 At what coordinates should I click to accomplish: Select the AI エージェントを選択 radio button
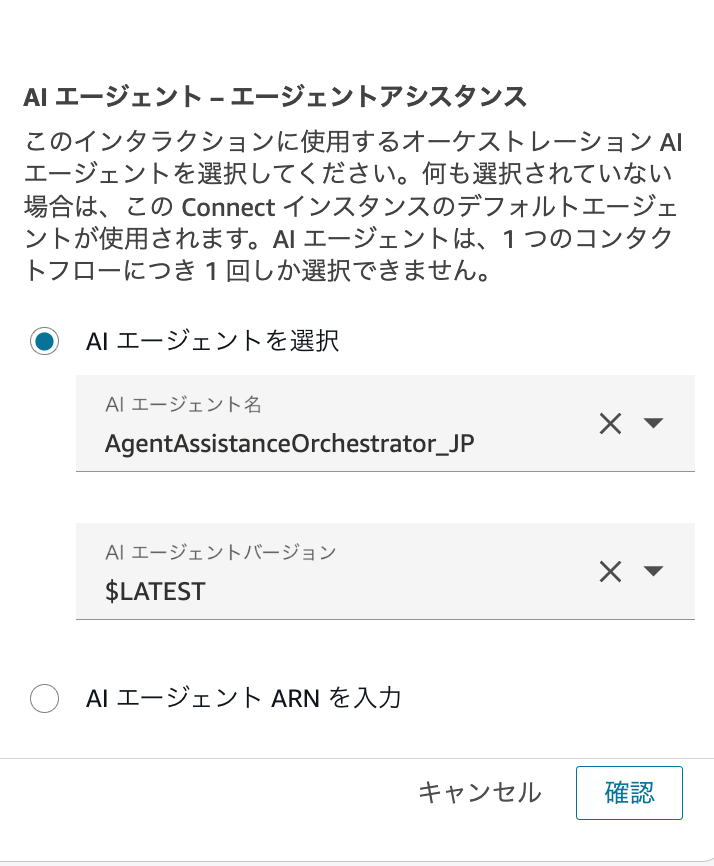pos(44,338)
